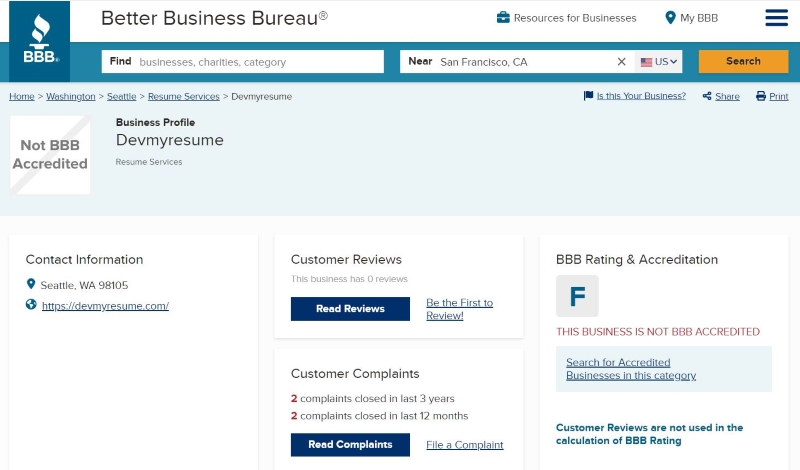800x470 pixels.
Task: Click the printer icon
Action: [x=761, y=96]
